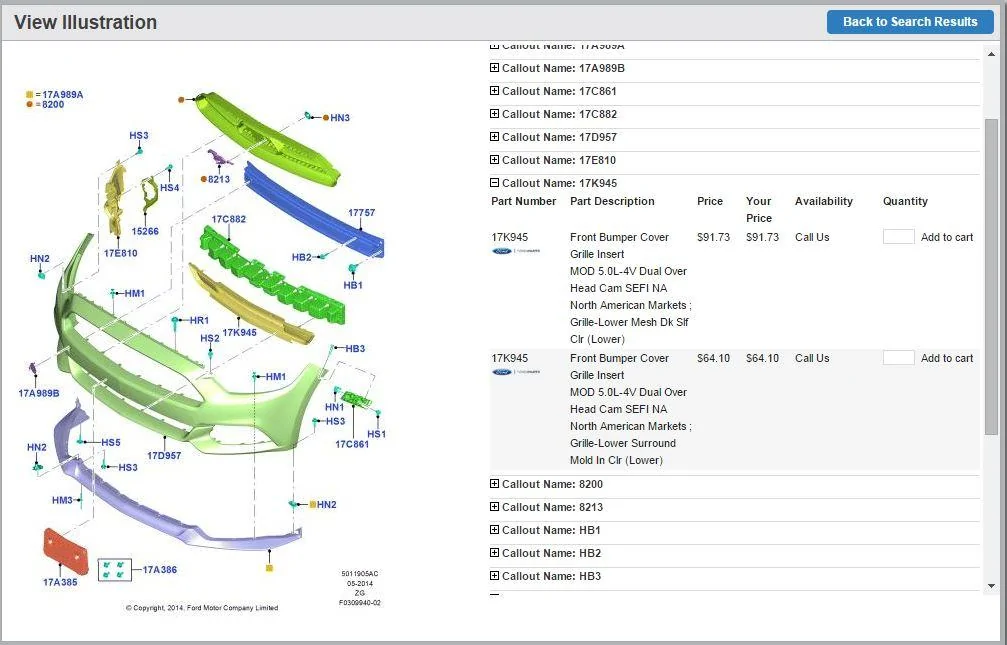Select the 17757 blue bumper beam part
1007x645 pixels.
pos(315,209)
